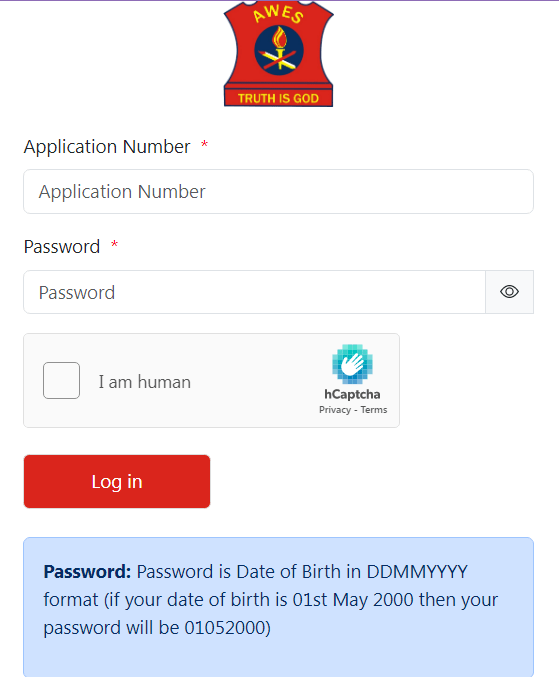Click the Password field label
Screen dimensions: 559x677
pyautogui.click(x=62, y=247)
